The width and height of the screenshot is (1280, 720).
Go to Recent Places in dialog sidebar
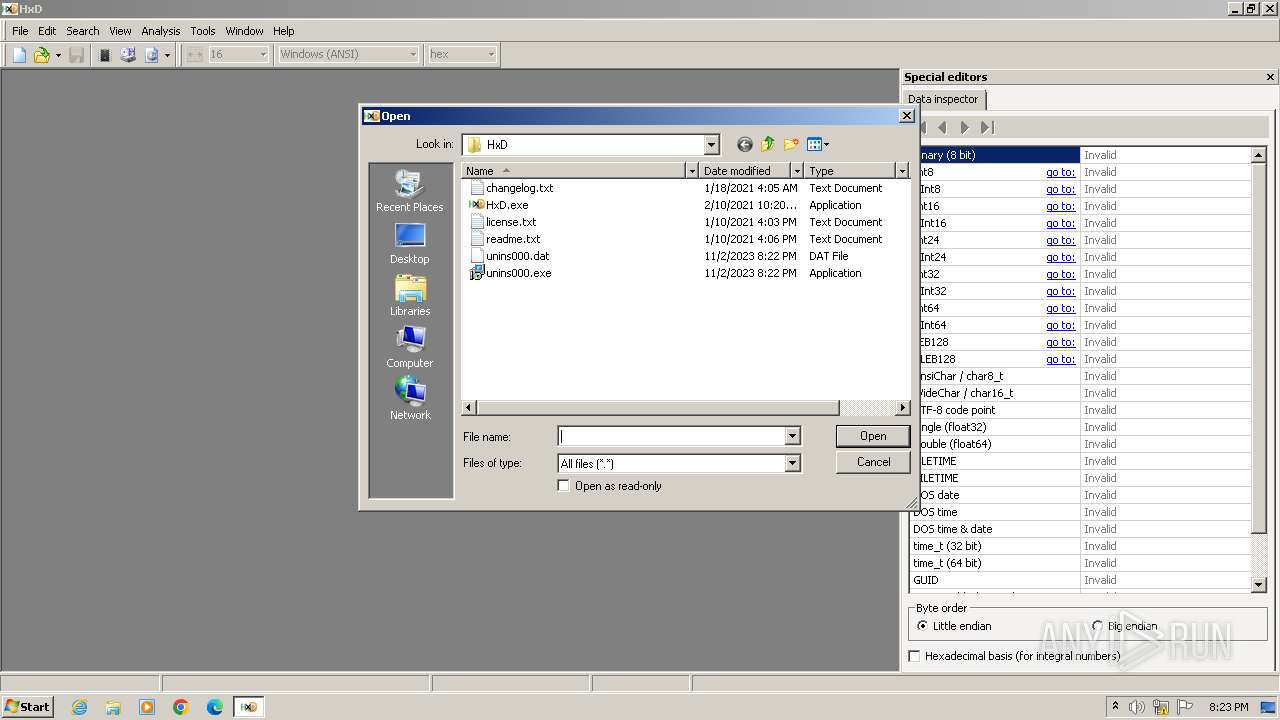point(410,191)
